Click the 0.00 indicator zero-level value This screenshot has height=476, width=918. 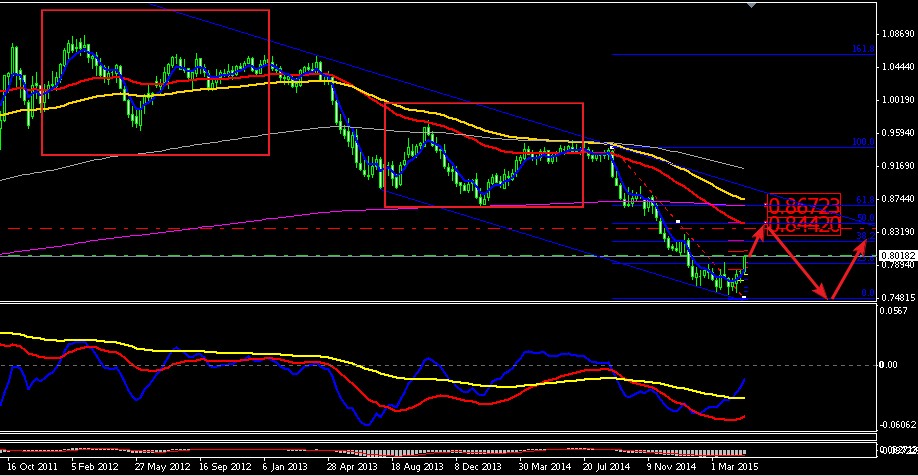(x=889, y=365)
